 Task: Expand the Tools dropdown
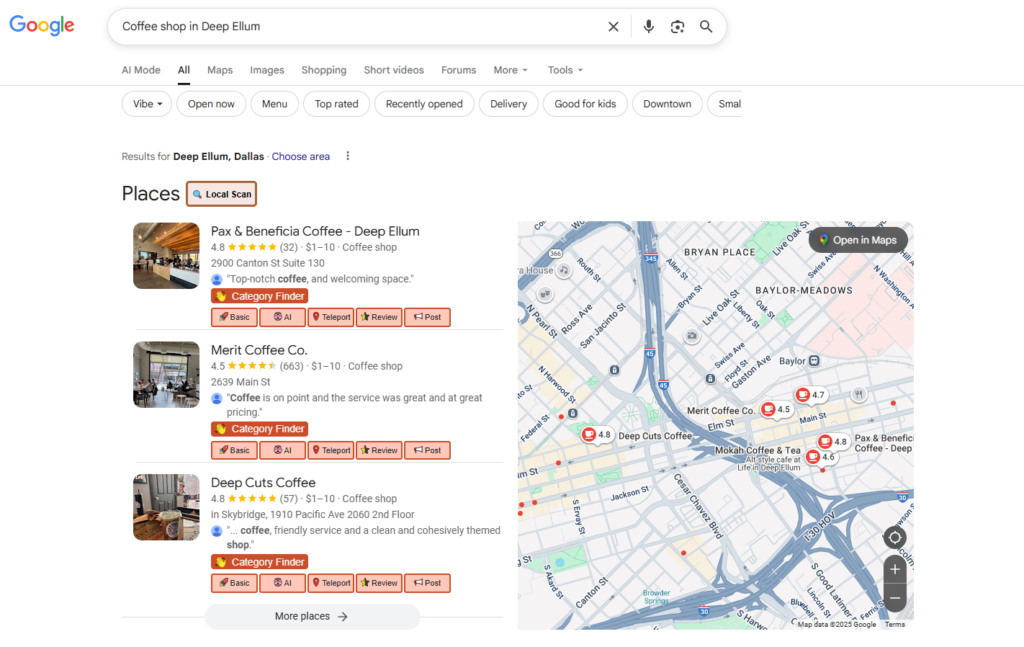click(565, 70)
